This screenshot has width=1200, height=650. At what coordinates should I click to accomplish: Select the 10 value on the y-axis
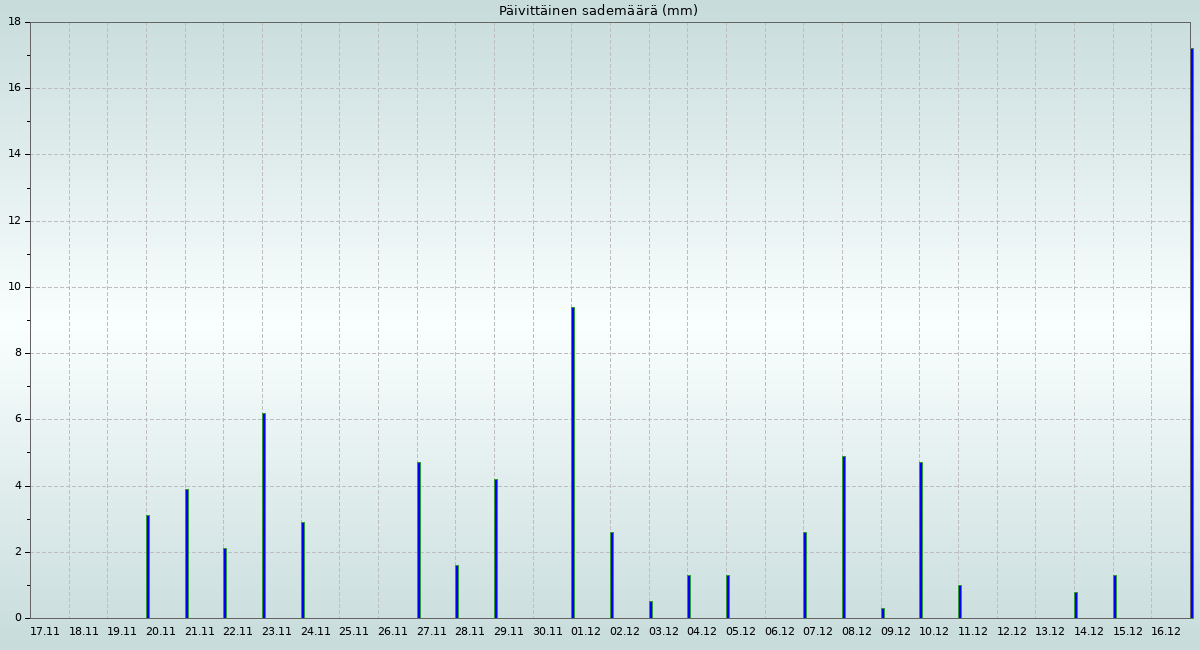click(x=15, y=287)
